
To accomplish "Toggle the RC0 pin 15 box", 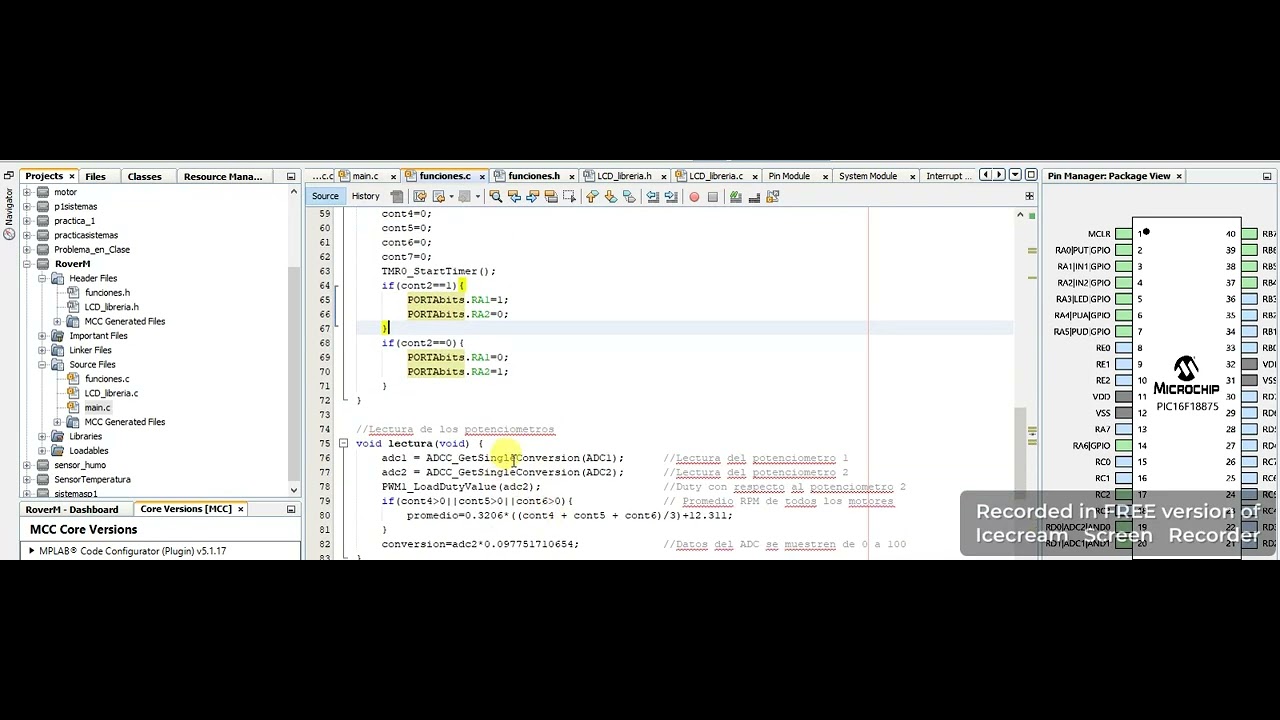I will tap(1123, 462).
